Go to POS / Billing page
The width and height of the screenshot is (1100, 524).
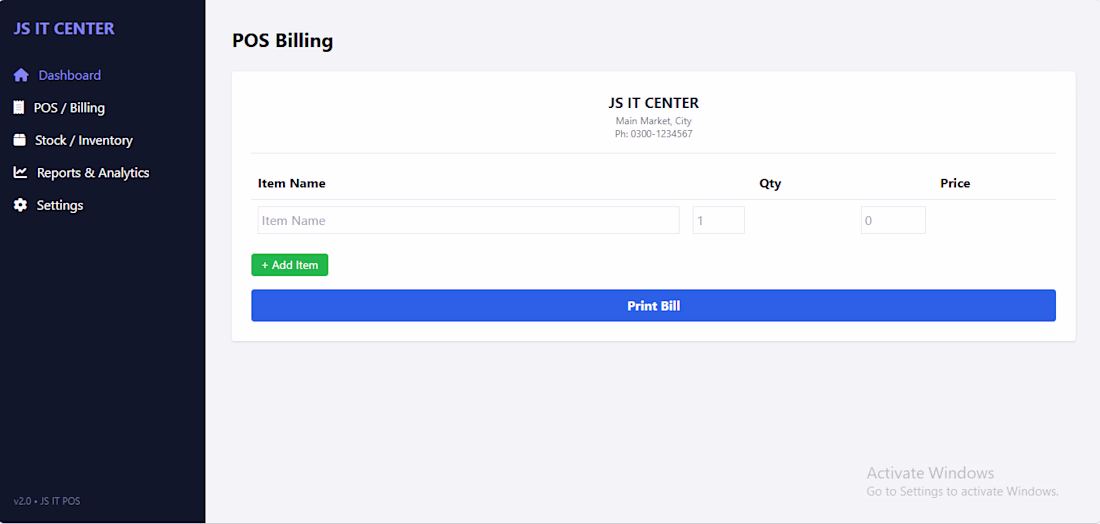point(69,107)
